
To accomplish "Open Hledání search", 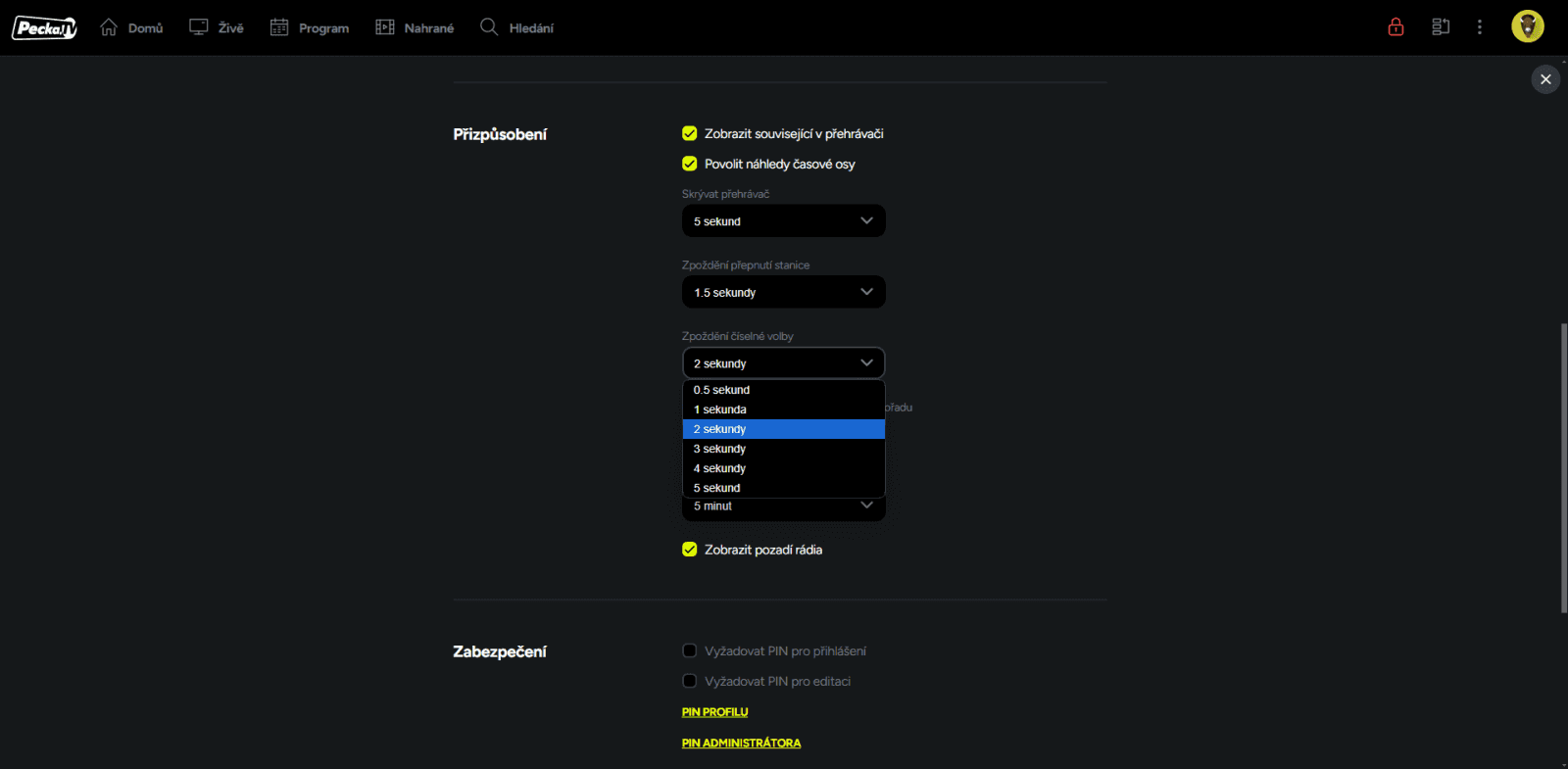I will (516, 27).
